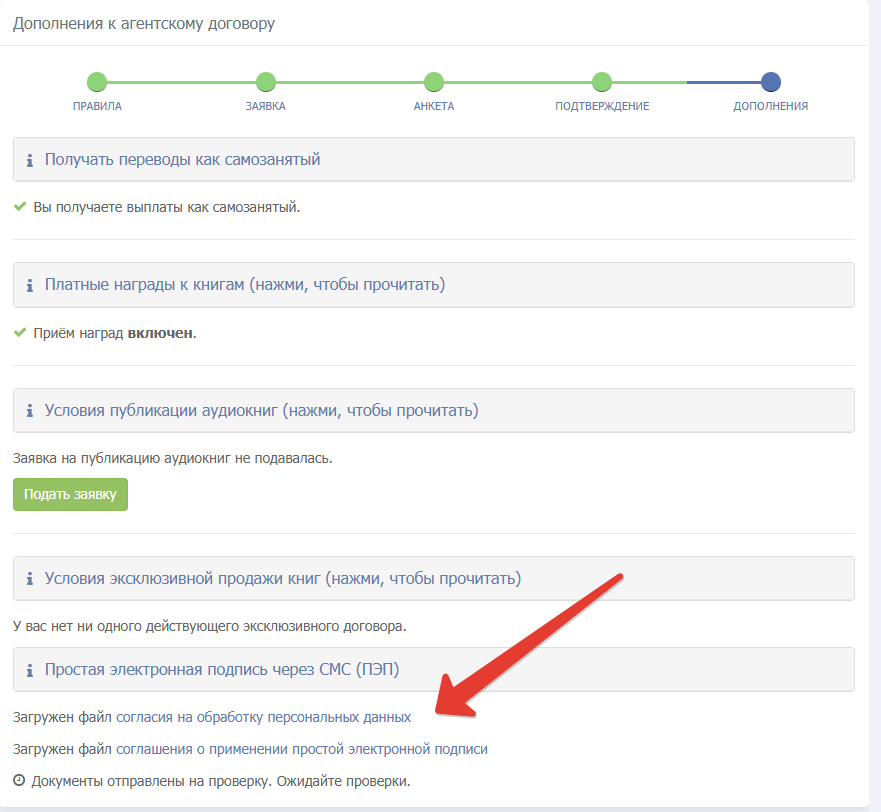Click the green checkmark next to 'Приём наград включен'
Screen dimensions: 881x812
pos(20,332)
